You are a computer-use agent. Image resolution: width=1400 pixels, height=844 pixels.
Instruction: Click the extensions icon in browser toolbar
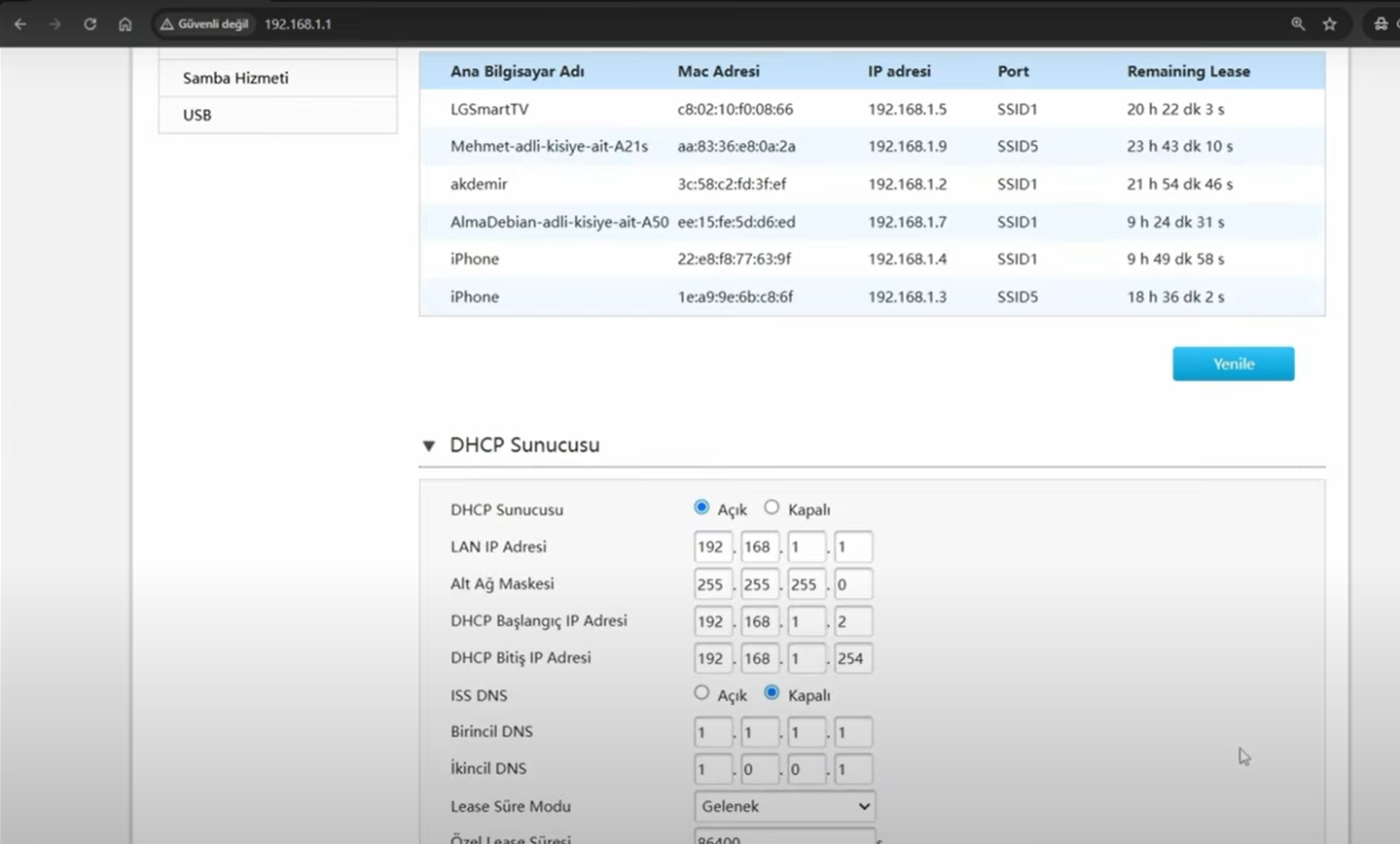coord(1381,24)
